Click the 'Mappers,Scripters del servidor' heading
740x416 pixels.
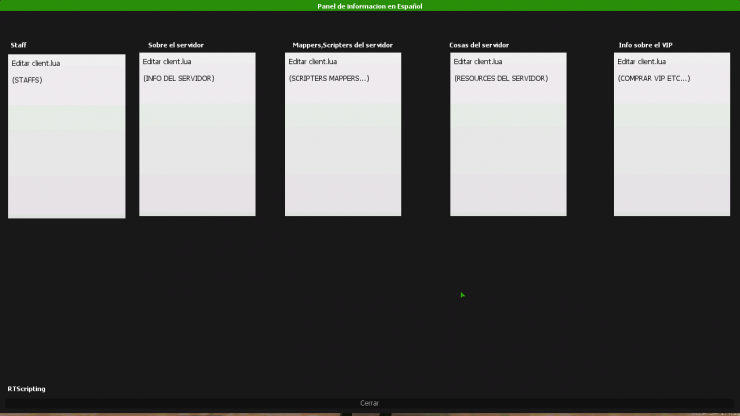(x=342, y=45)
